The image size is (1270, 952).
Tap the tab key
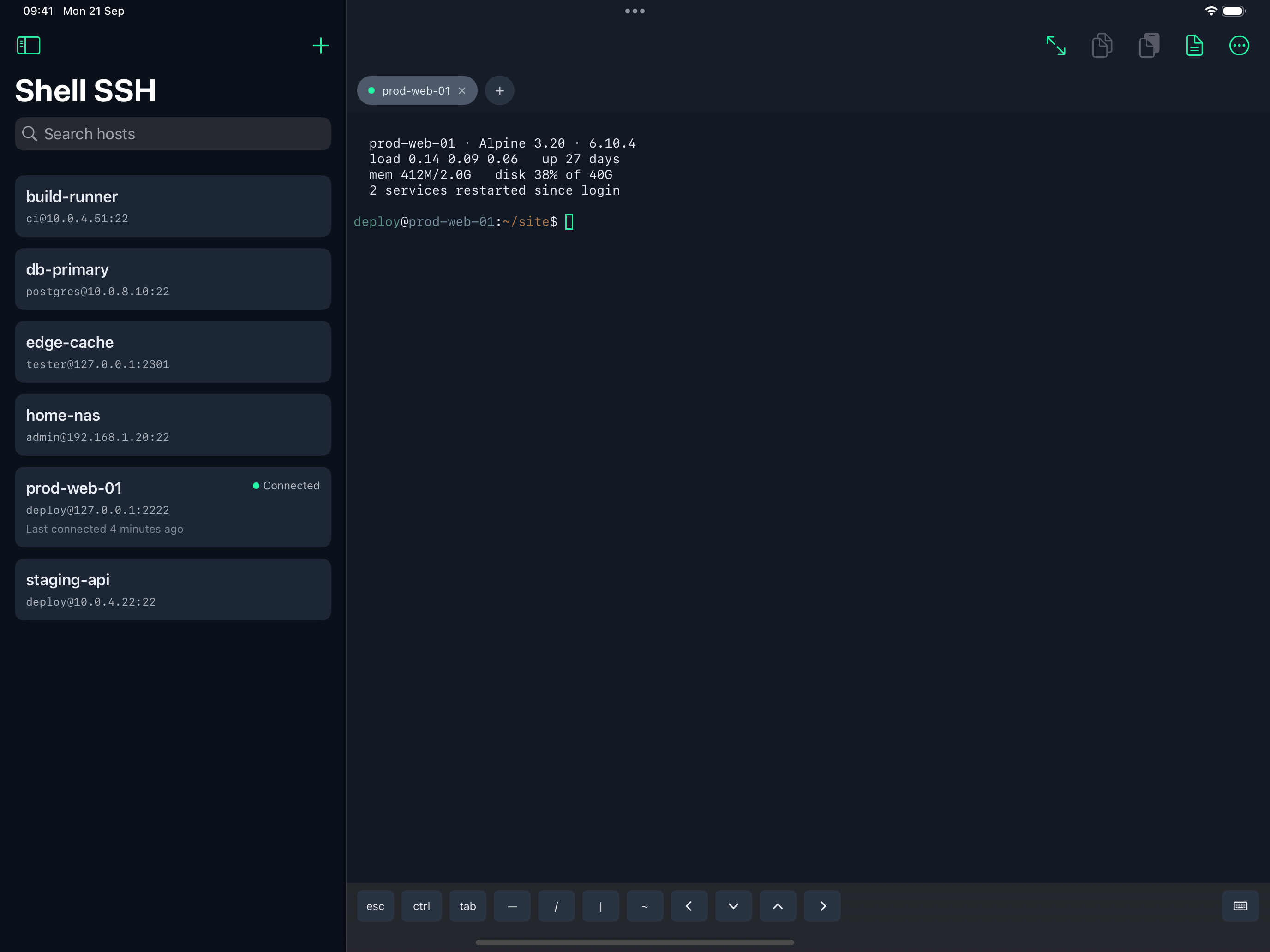point(468,906)
